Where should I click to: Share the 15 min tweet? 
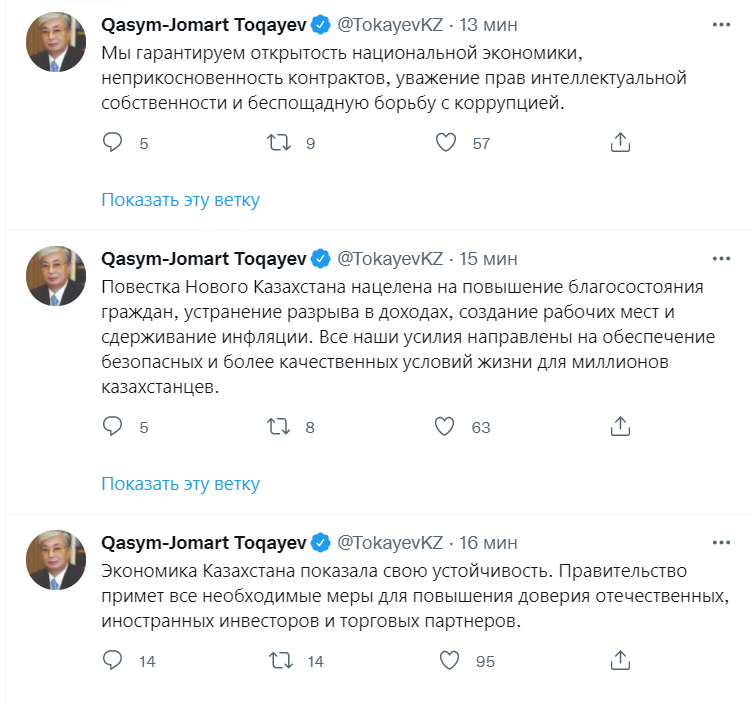[620, 427]
